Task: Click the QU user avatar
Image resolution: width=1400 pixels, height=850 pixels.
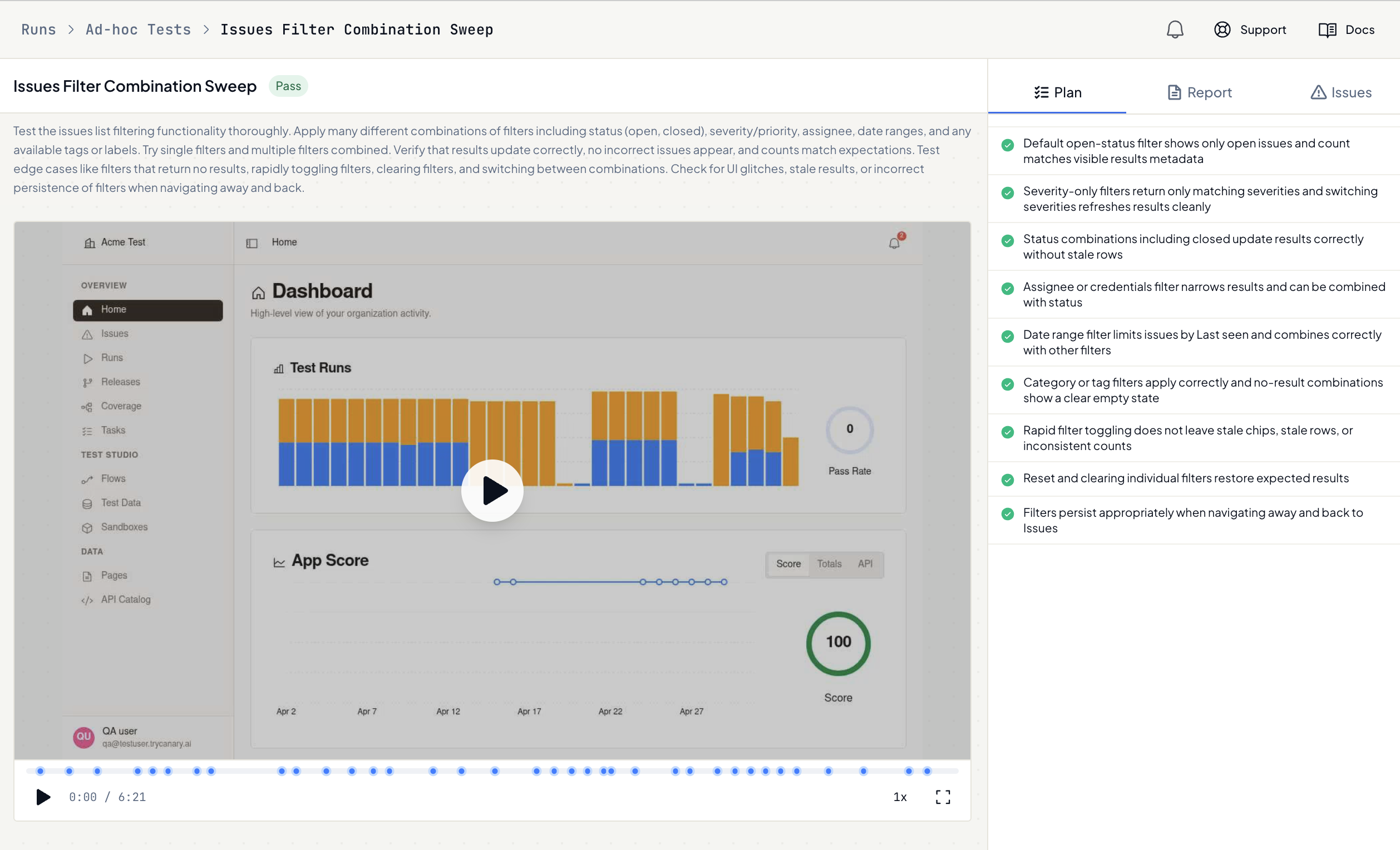Action: [83, 737]
